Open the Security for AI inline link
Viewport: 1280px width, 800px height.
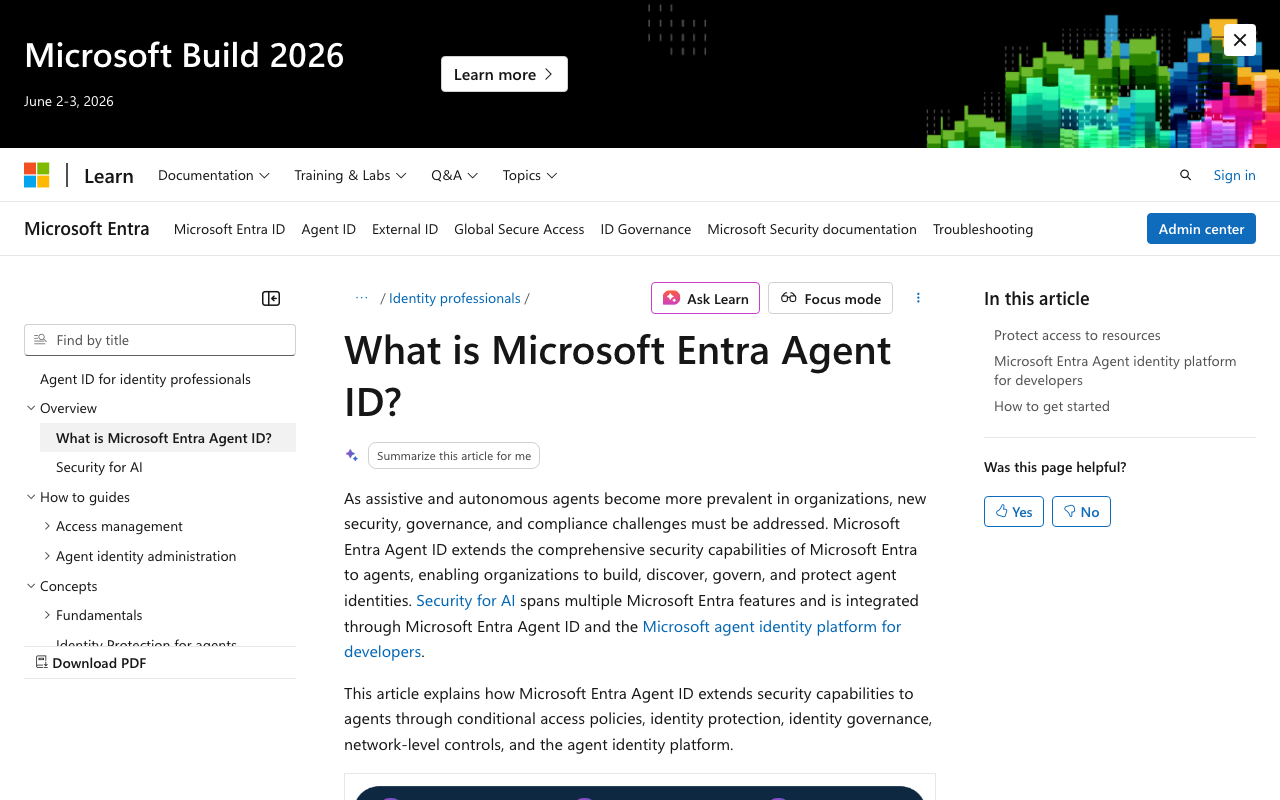pos(466,600)
